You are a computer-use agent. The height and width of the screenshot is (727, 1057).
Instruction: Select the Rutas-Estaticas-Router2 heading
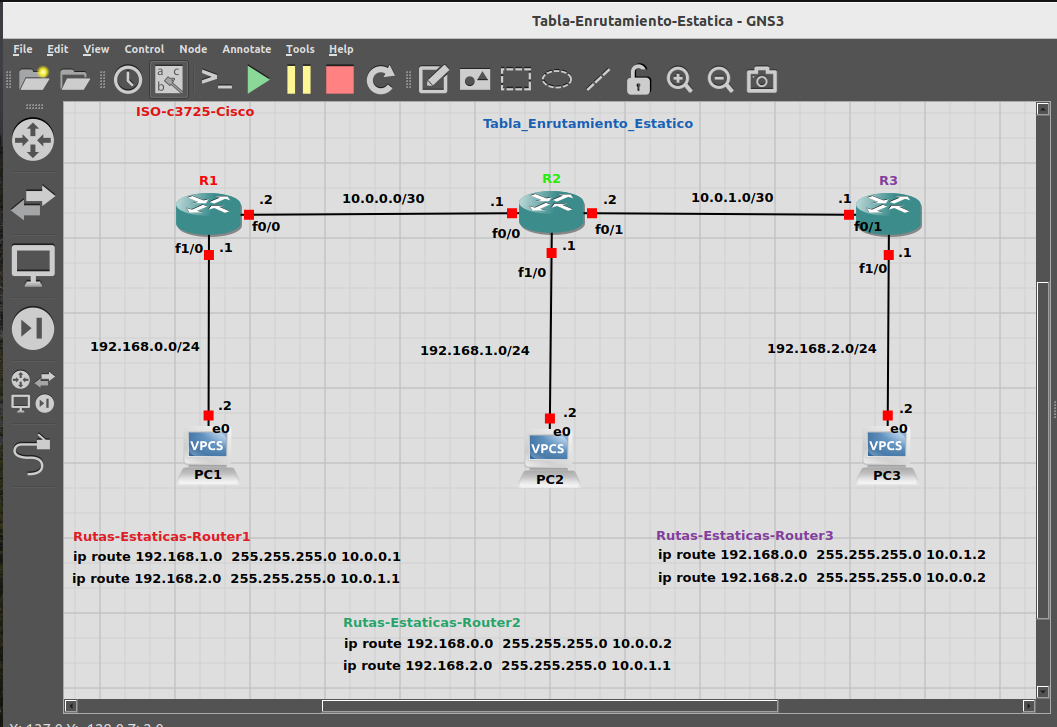(x=432, y=622)
